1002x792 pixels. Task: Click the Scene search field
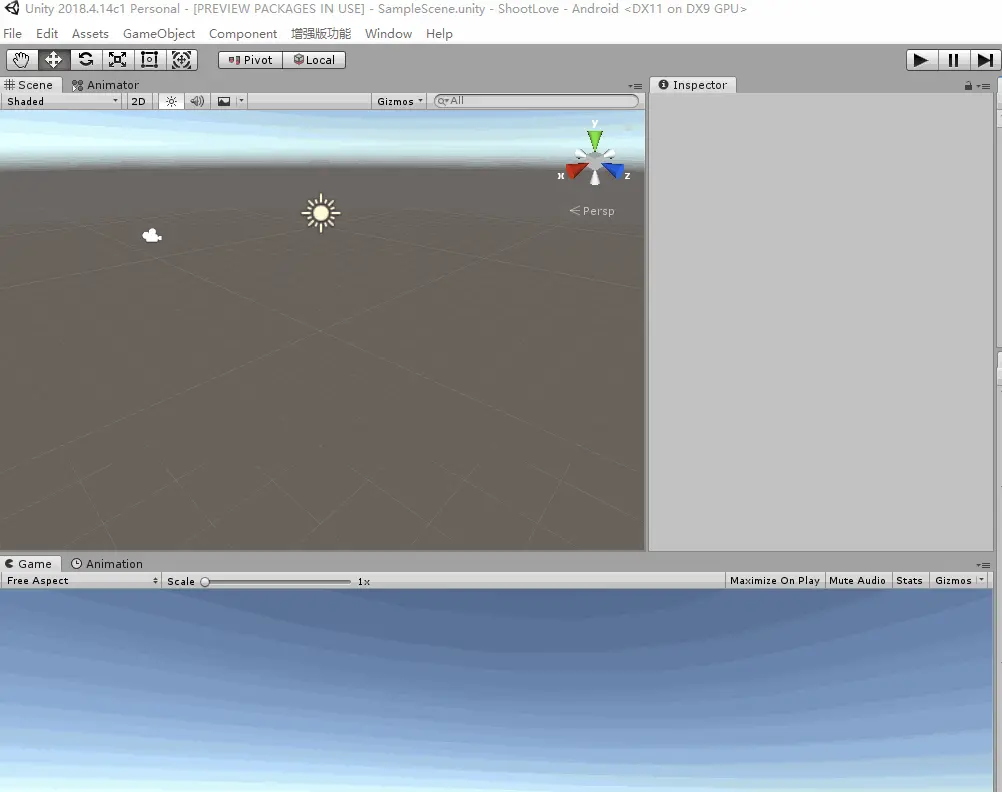(536, 101)
